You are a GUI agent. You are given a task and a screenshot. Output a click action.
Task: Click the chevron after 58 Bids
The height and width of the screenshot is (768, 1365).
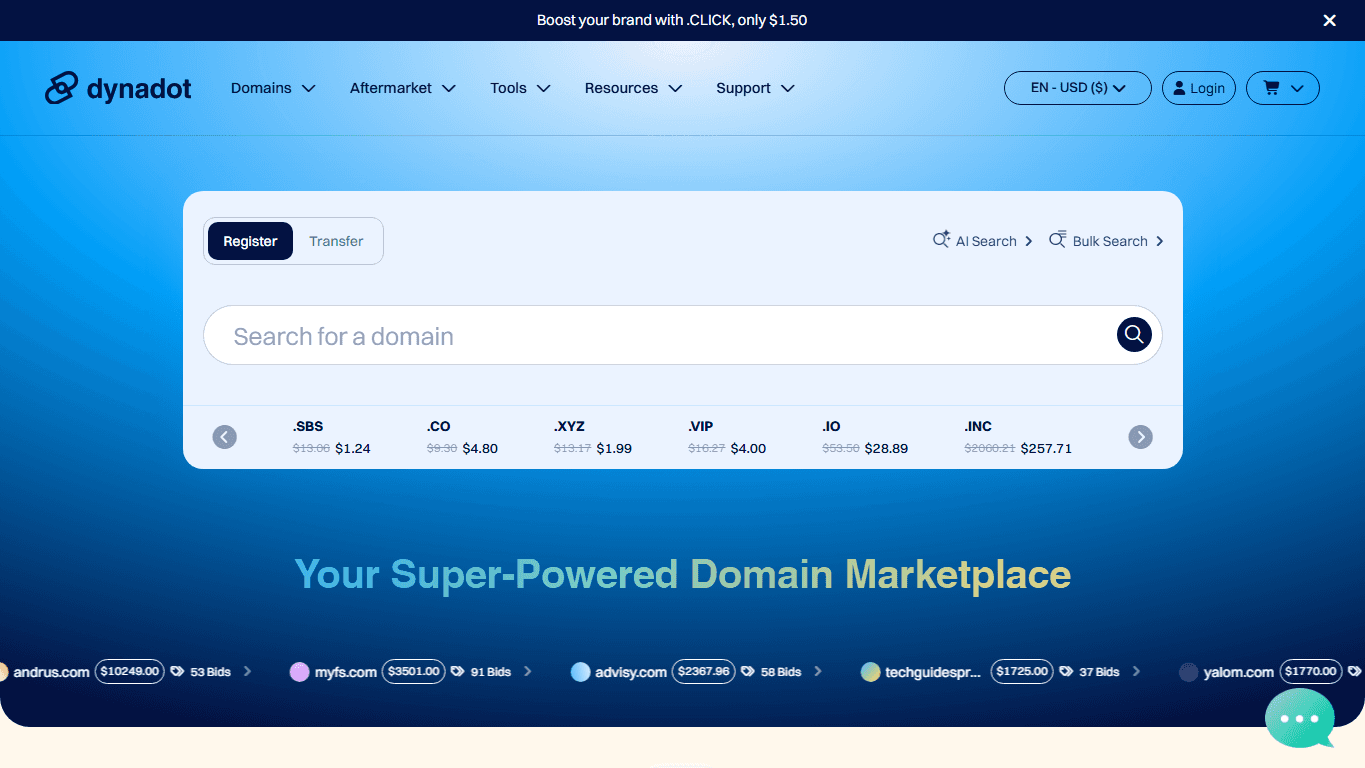818,671
